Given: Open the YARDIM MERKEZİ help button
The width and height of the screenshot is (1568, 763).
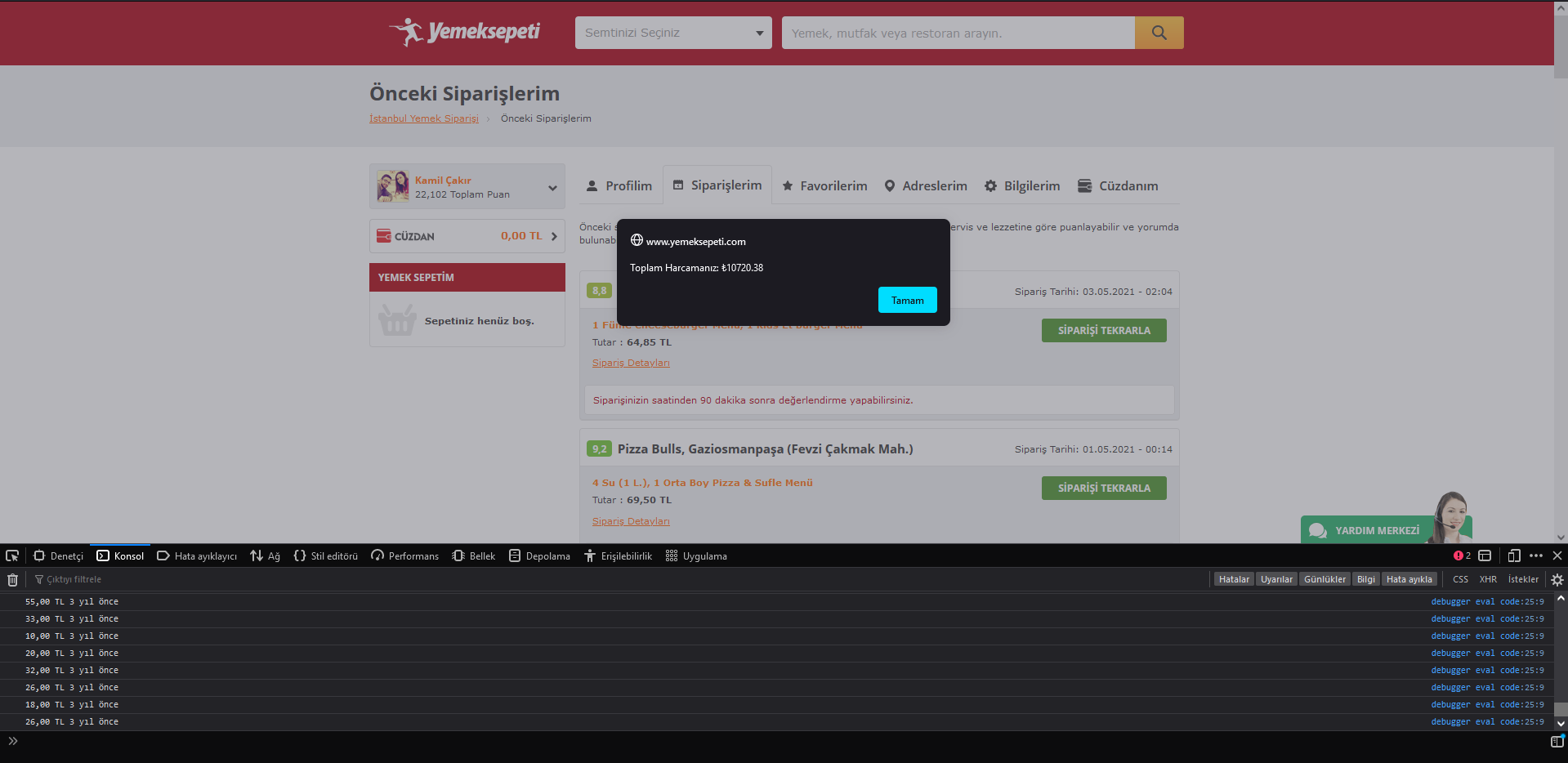Looking at the screenshot, I should pos(1387,529).
